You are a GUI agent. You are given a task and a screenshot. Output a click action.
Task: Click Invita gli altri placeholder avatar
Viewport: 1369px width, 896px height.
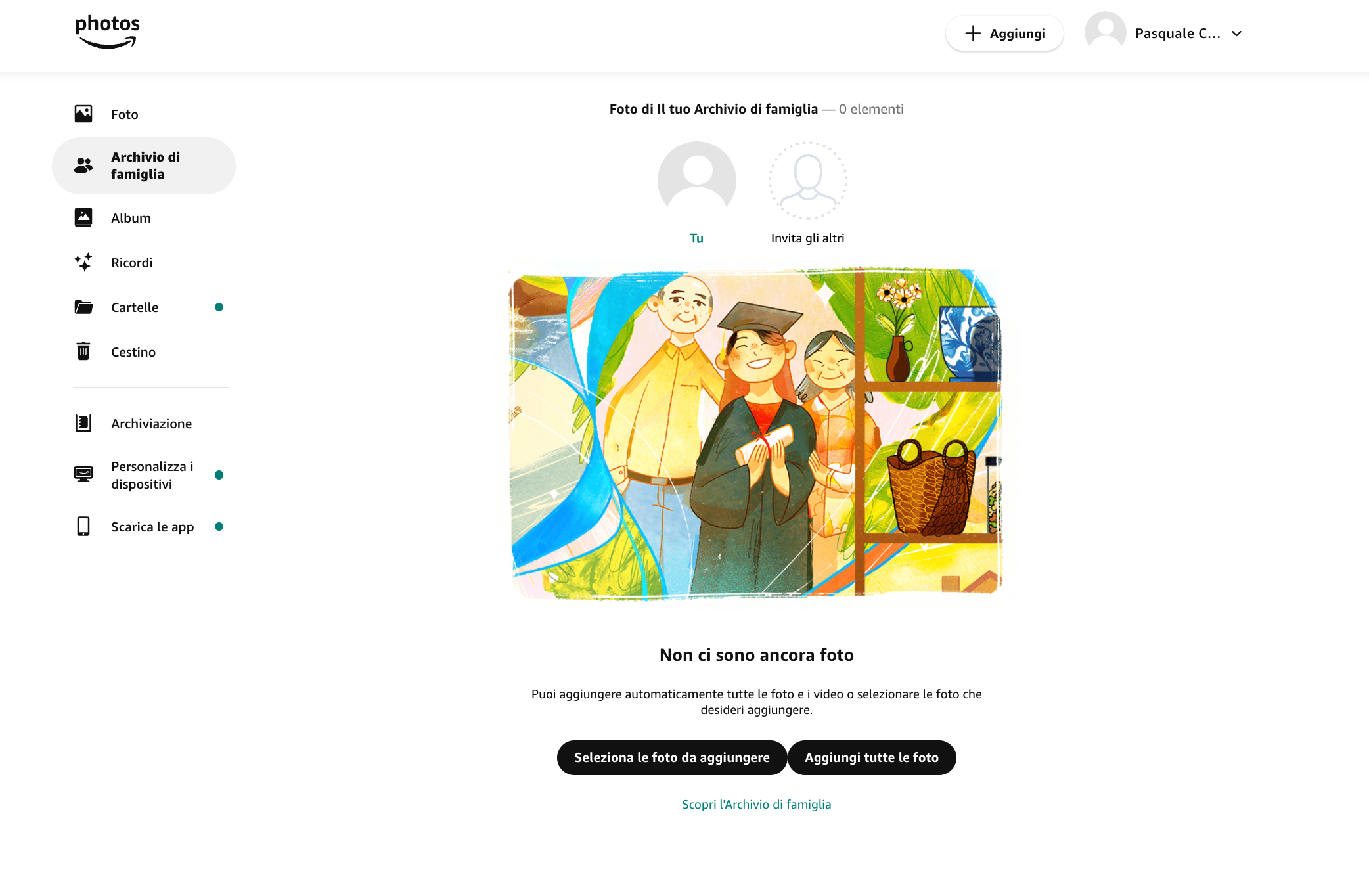pyautogui.click(x=808, y=181)
